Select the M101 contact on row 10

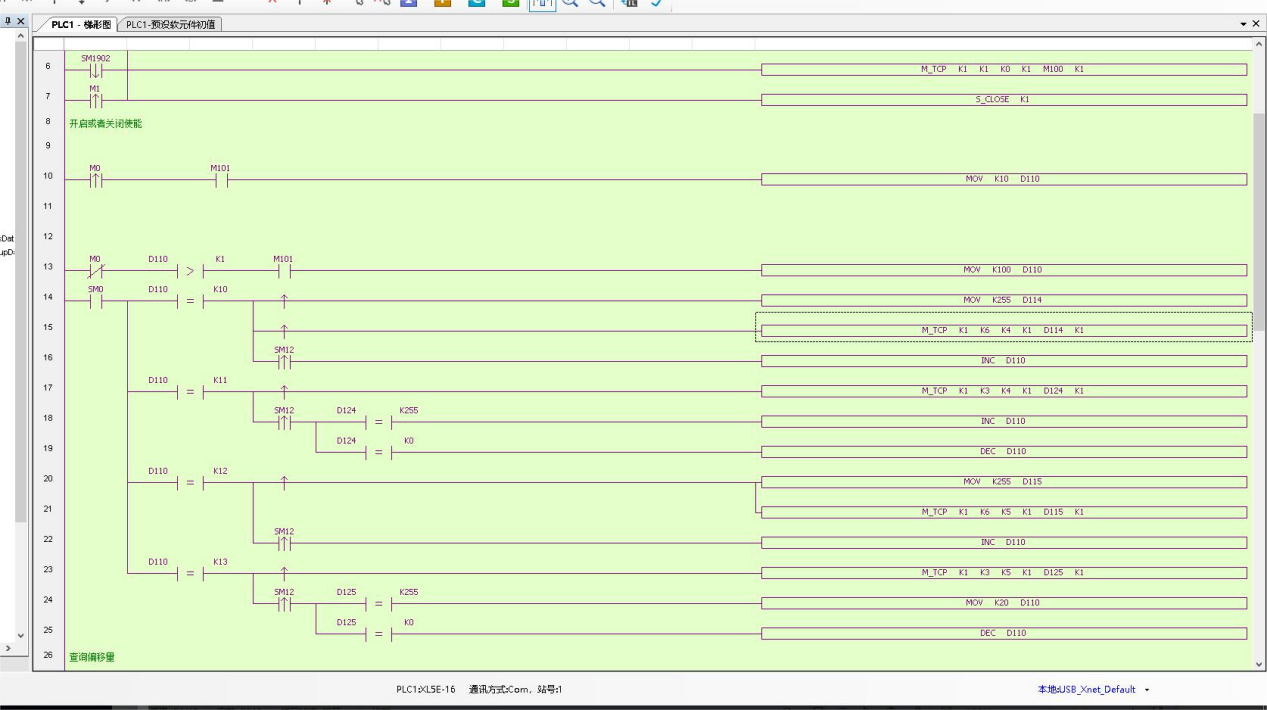[x=221, y=180]
